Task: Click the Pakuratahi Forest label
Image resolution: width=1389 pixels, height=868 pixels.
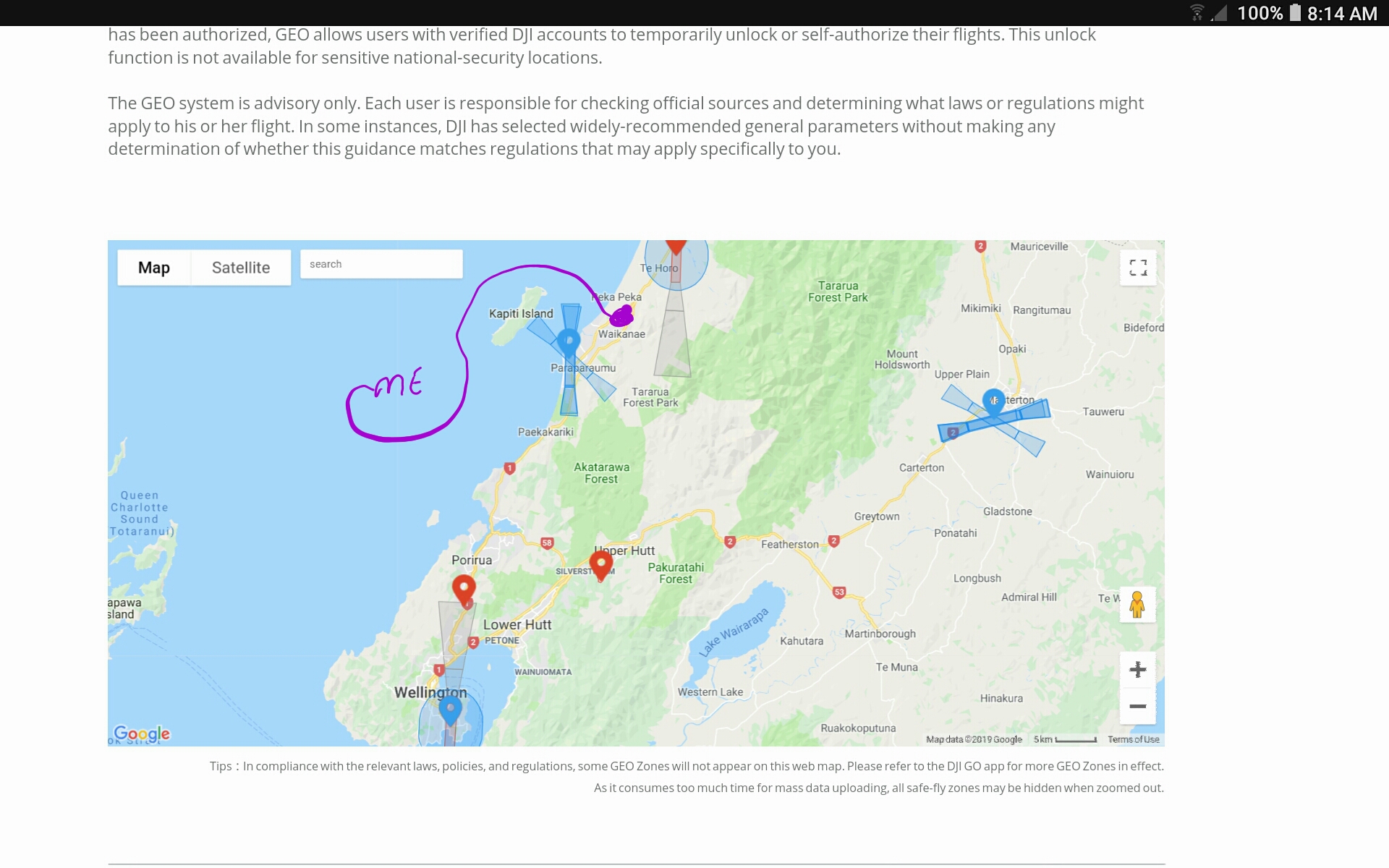Action: (676, 573)
